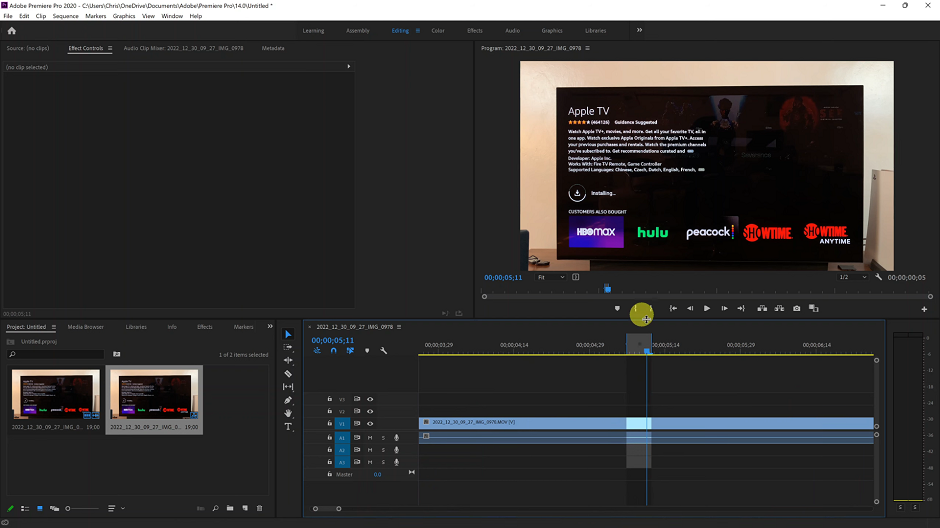
Task: Switch Project panel to freeform view
Action: pyautogui.click(x=54, y=508)
